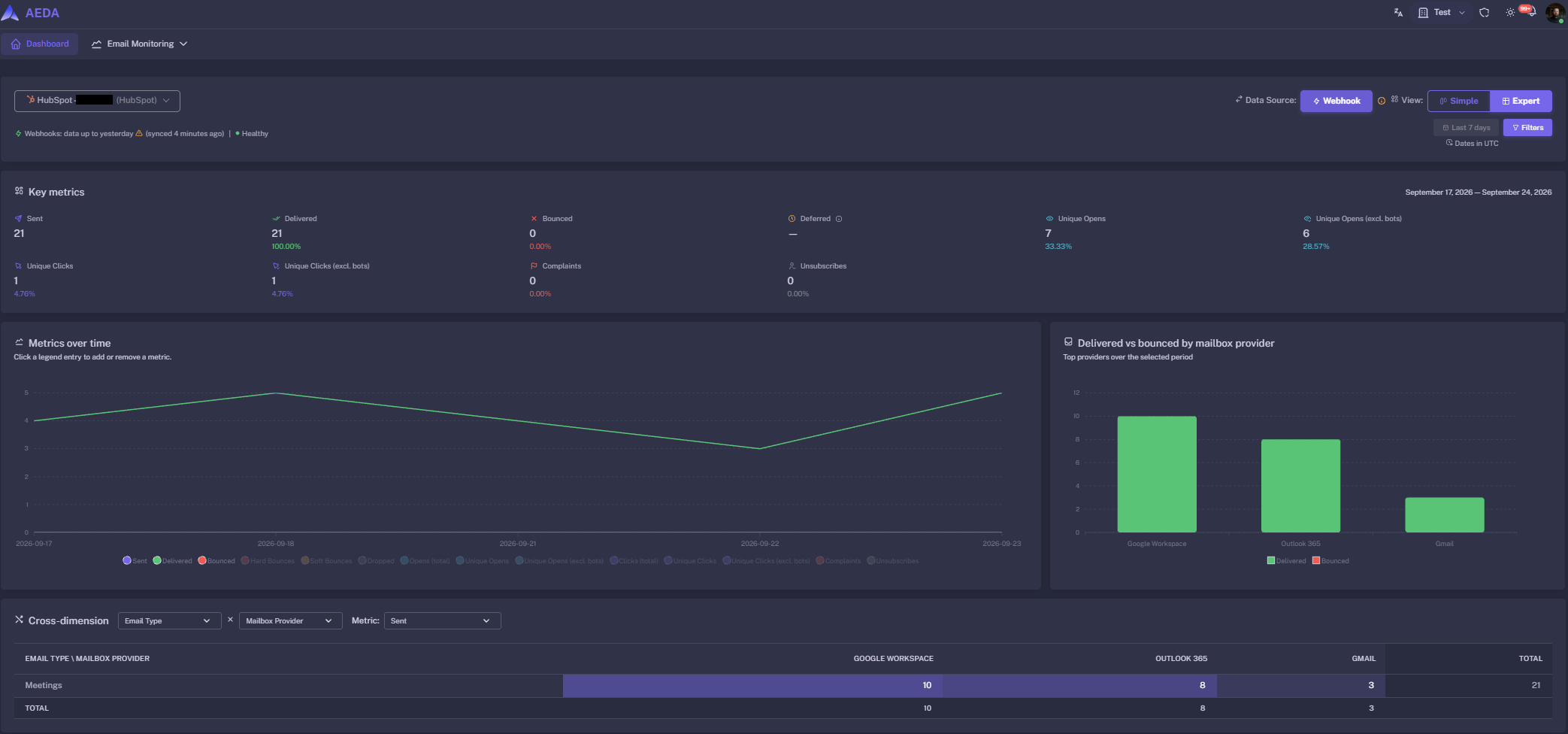Click the Key metrics grid icon
Image resolution: width=1568 pixels, height=734 pixels.
point(19,191)
